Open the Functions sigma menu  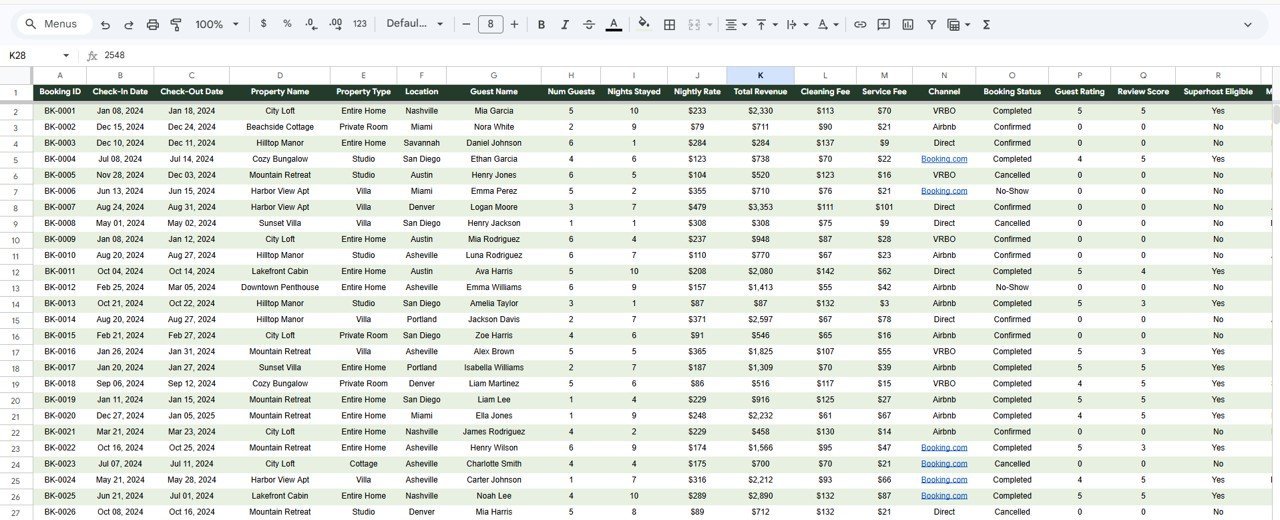tap(986, 24)
